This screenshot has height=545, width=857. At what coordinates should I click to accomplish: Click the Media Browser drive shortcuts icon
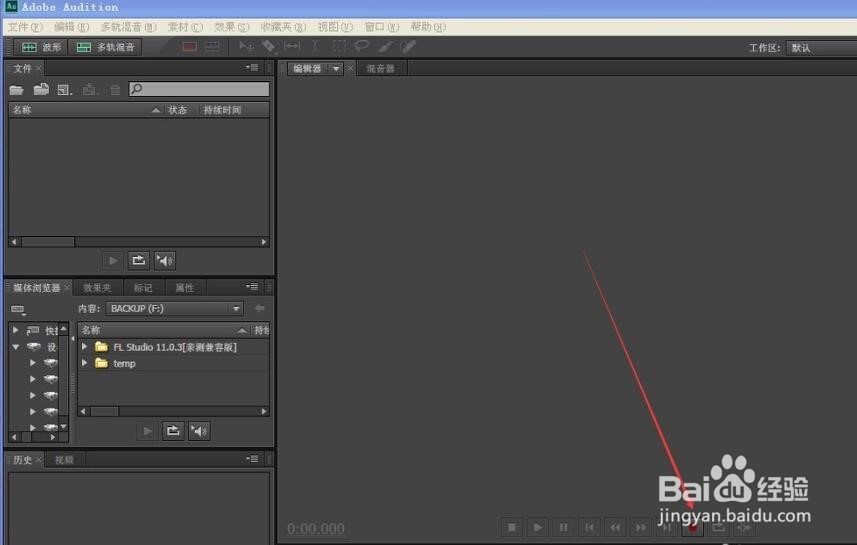click(19, 310)
